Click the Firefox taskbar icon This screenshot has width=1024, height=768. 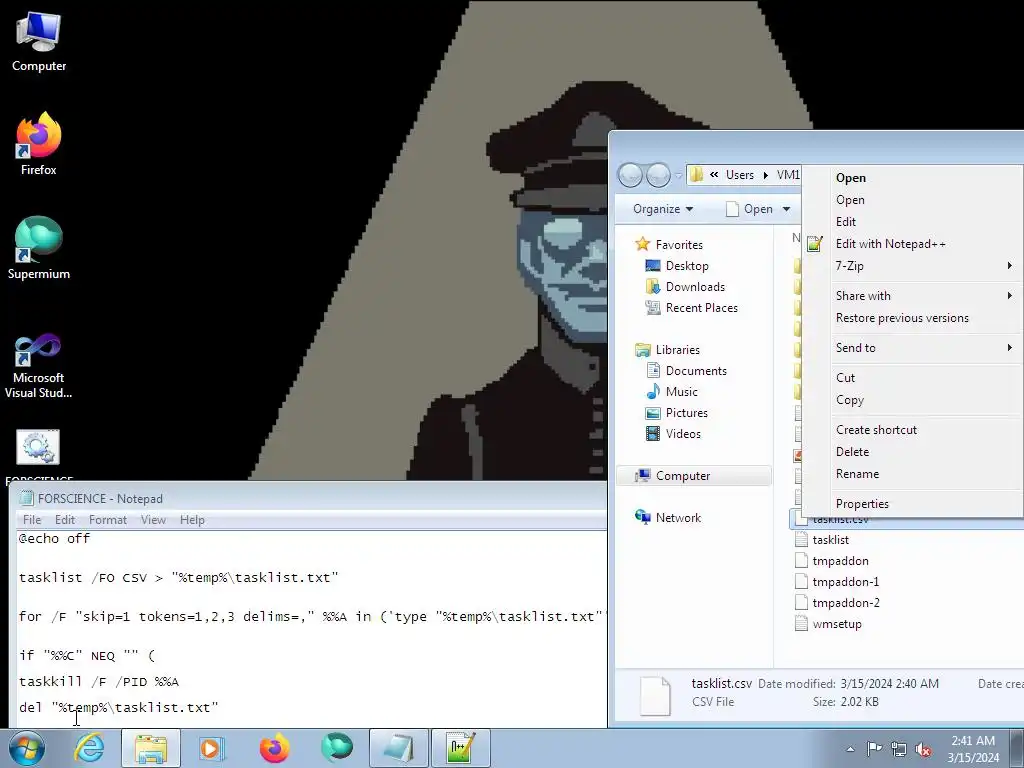pos(274,748)
